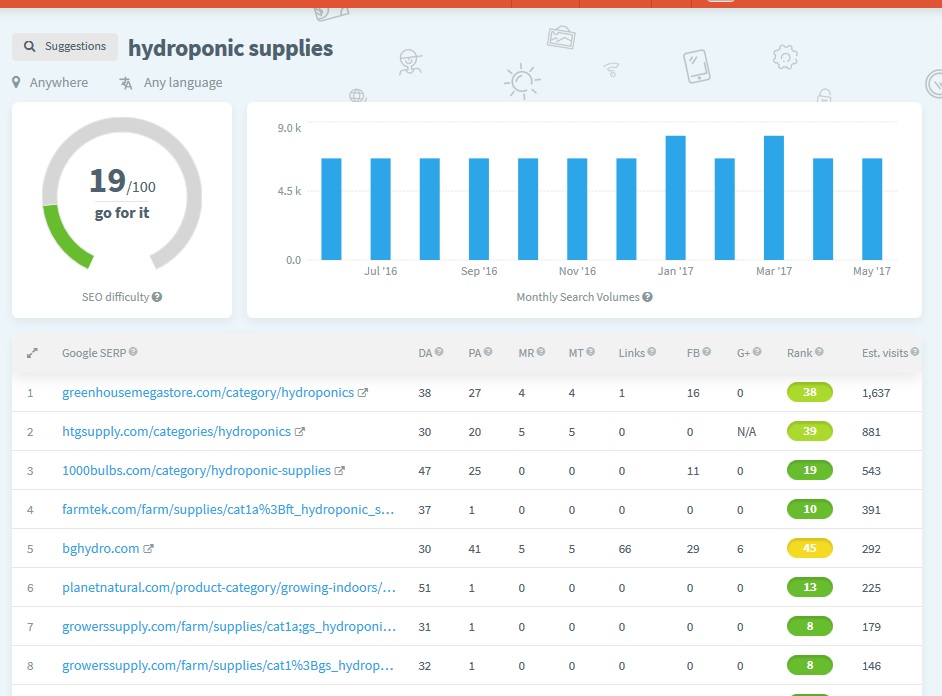Screen dimensions: 942x696
Task: Click rank badge 38 for greenhousemegastore
Action: [809, 392]
